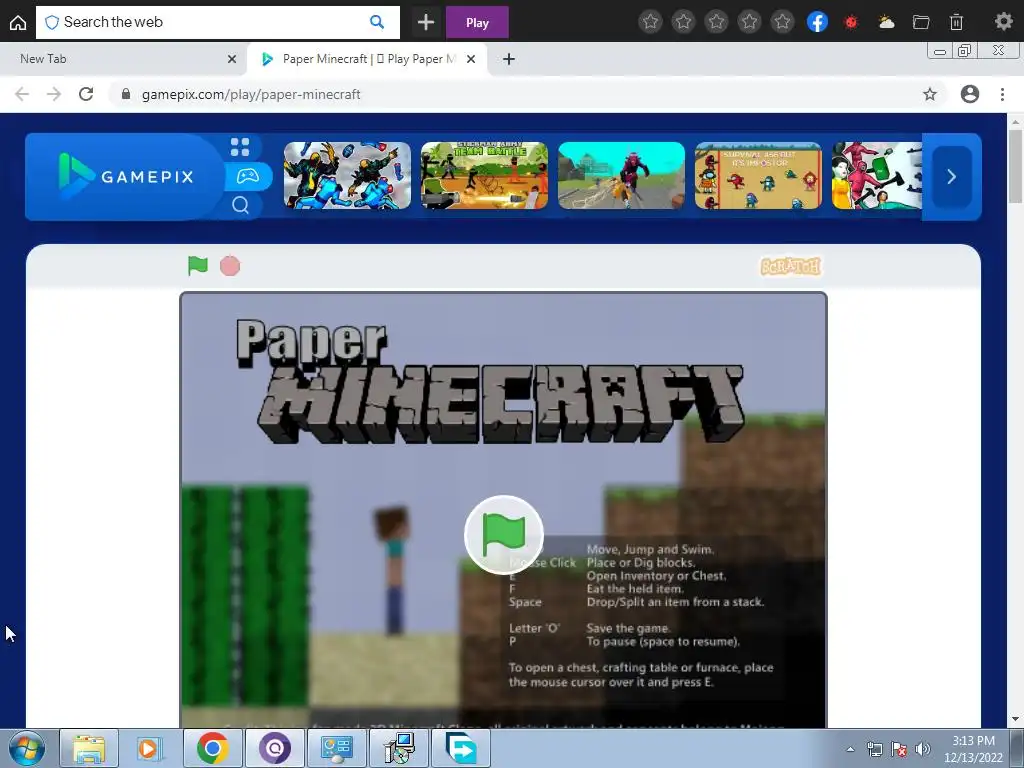Click the network tray icon
Screen dimensions: 1024x768
coord(874,749)
